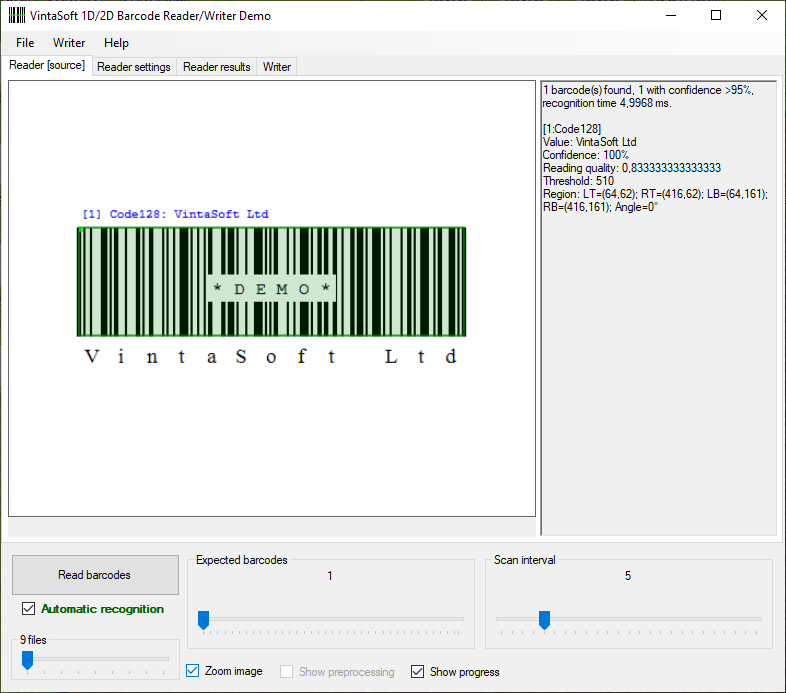Select the Reader [source] tab
The height and width of the screenshot is (693, 786).
47,65
